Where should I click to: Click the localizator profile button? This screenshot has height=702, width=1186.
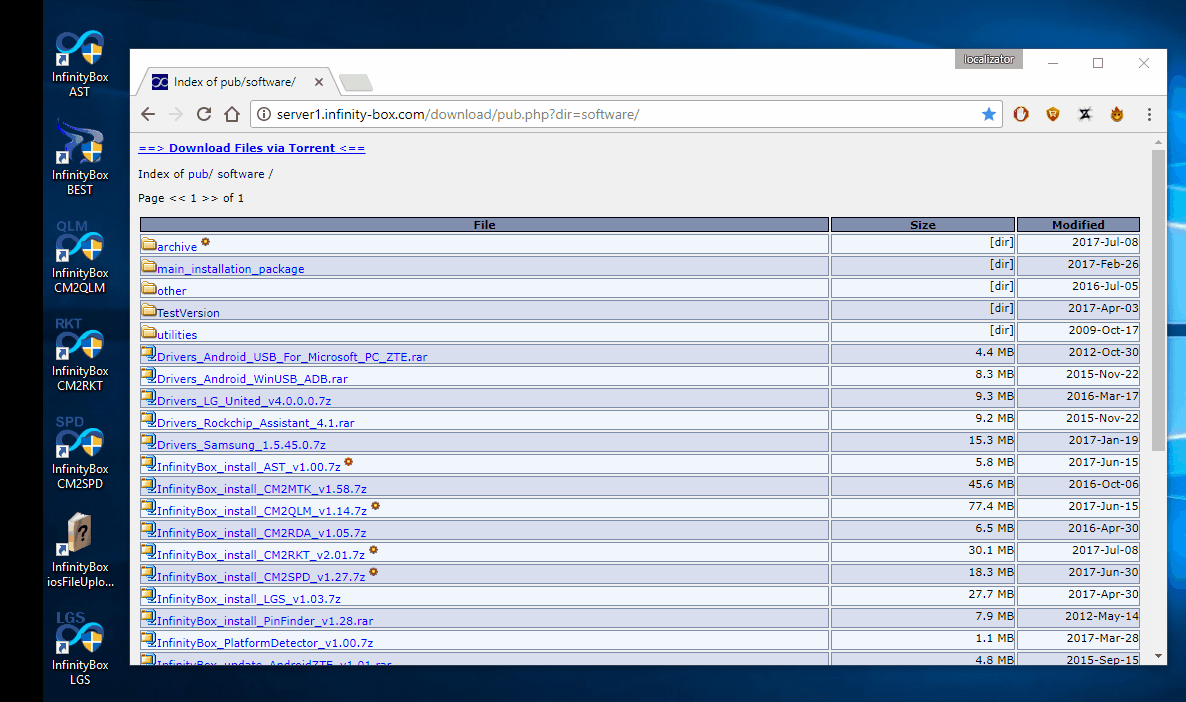tap(989, 59)
